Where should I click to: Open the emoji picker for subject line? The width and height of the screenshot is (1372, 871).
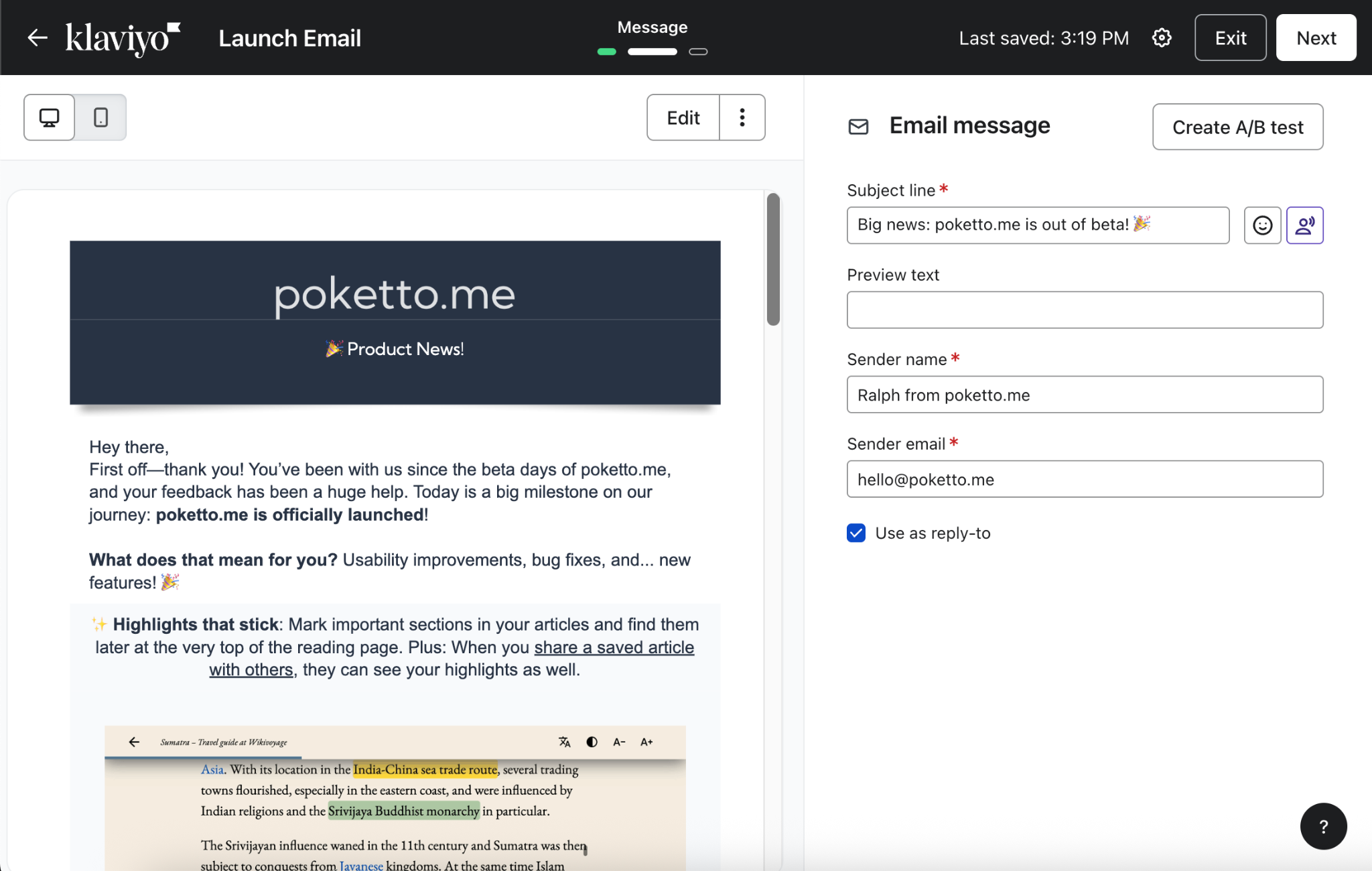coord(1262,225)
